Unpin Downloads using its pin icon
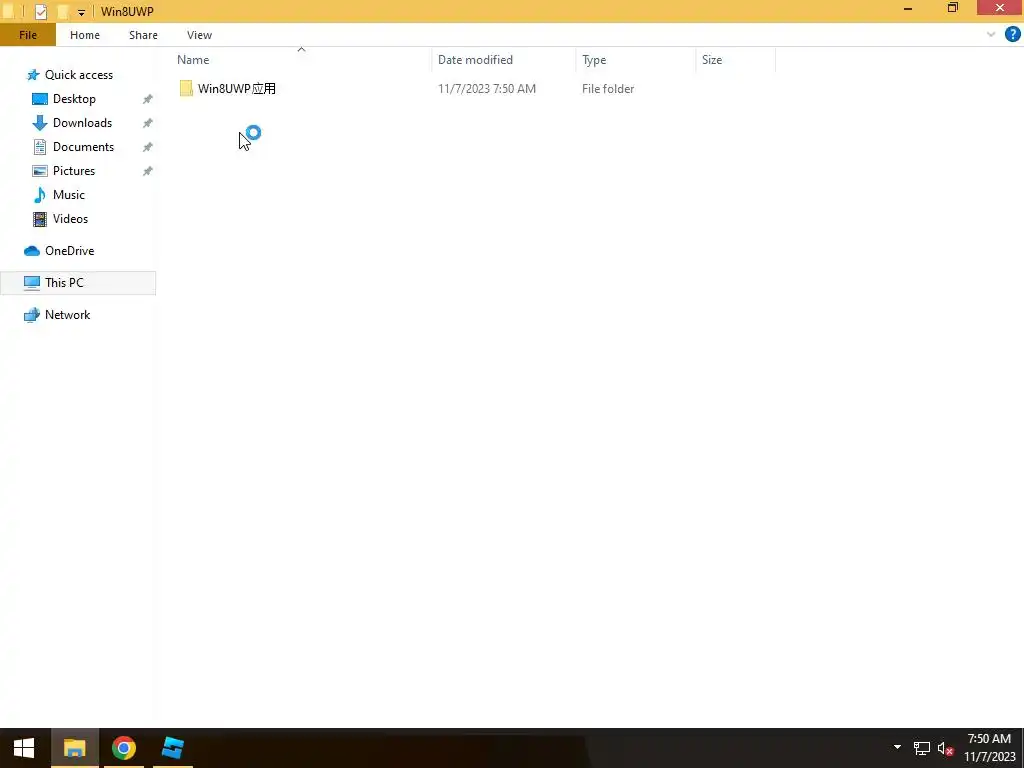 click(148, 123)
